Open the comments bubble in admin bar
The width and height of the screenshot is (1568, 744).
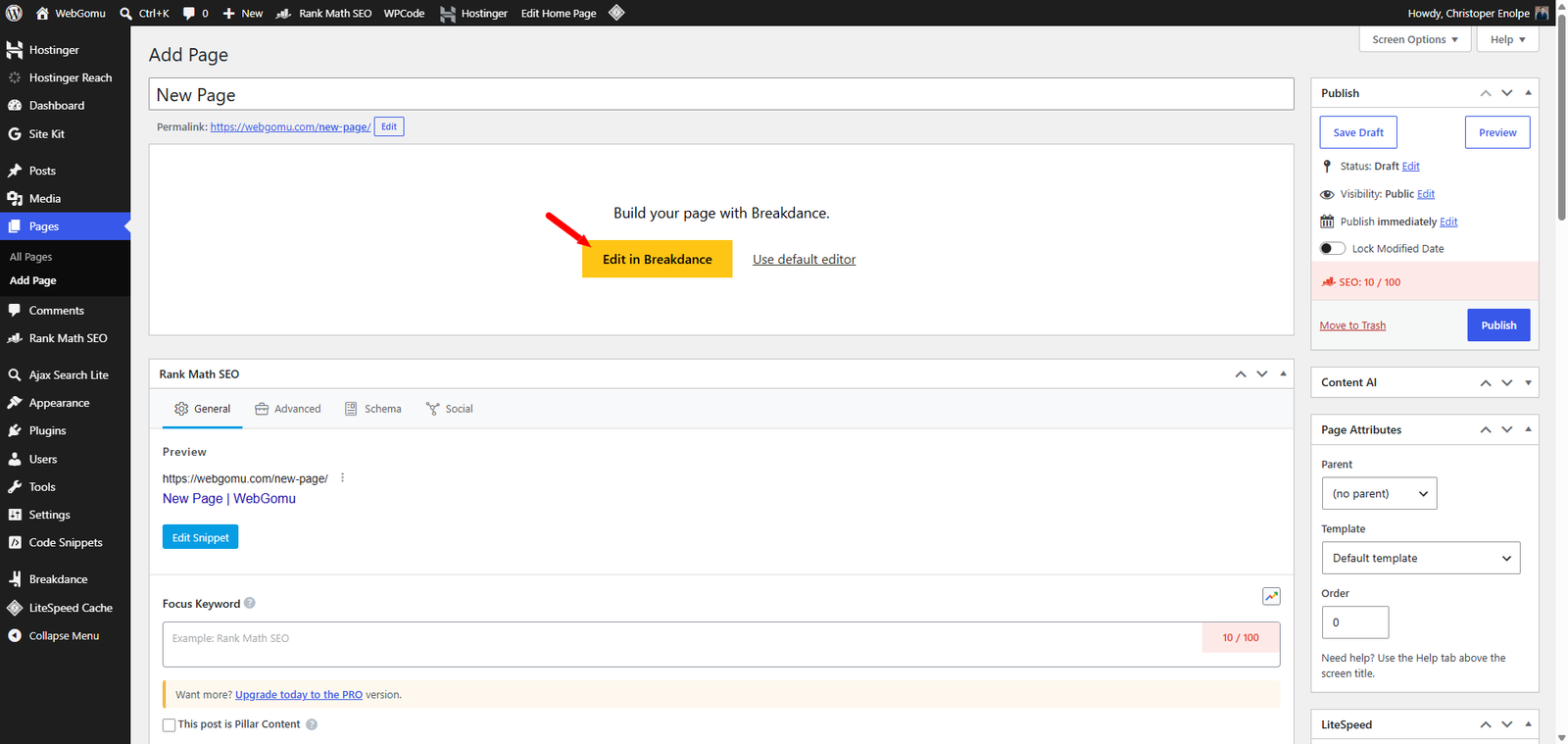(x=189, y=14)
